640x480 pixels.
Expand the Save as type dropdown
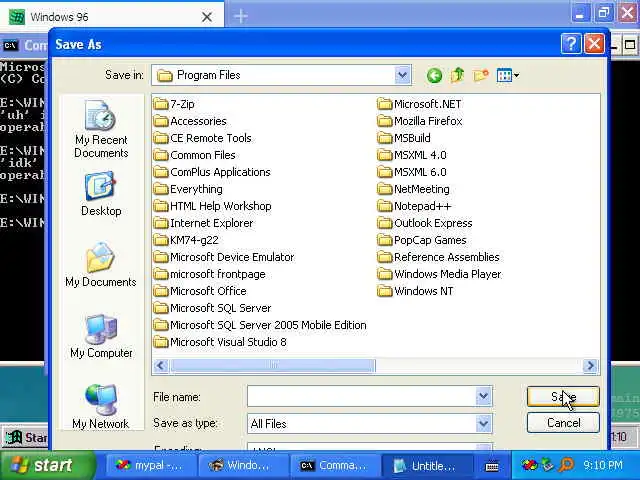(483, 424)
